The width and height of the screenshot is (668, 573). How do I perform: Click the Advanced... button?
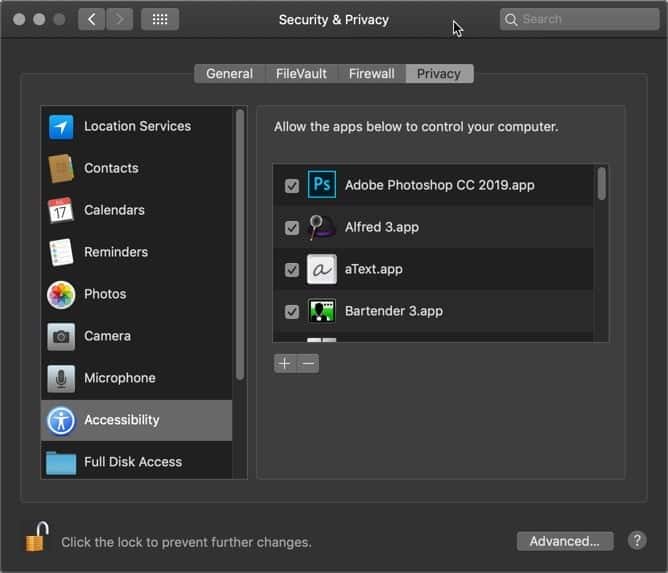(565, 541)
